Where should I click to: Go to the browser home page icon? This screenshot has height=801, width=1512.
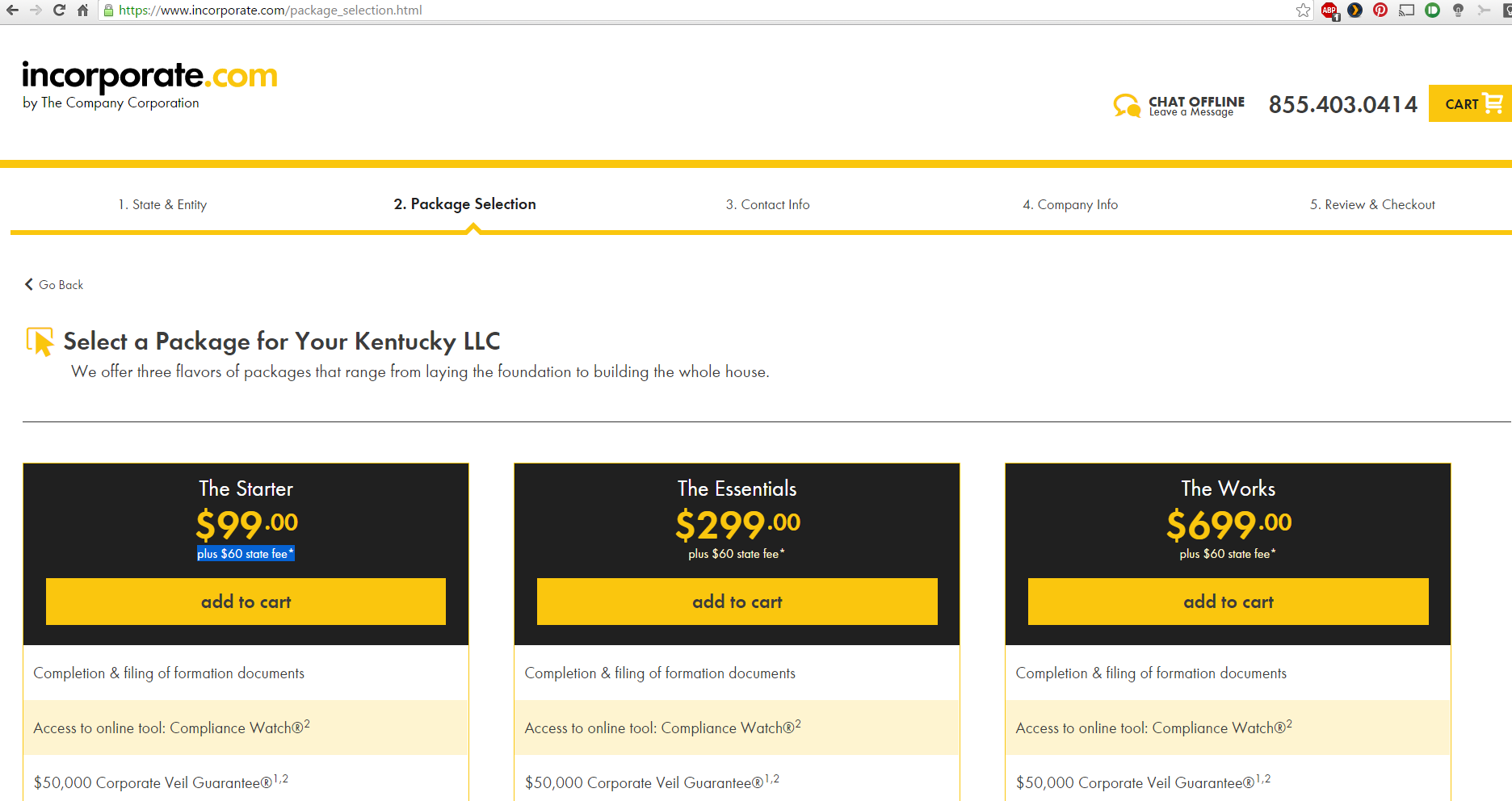point(82,10)
